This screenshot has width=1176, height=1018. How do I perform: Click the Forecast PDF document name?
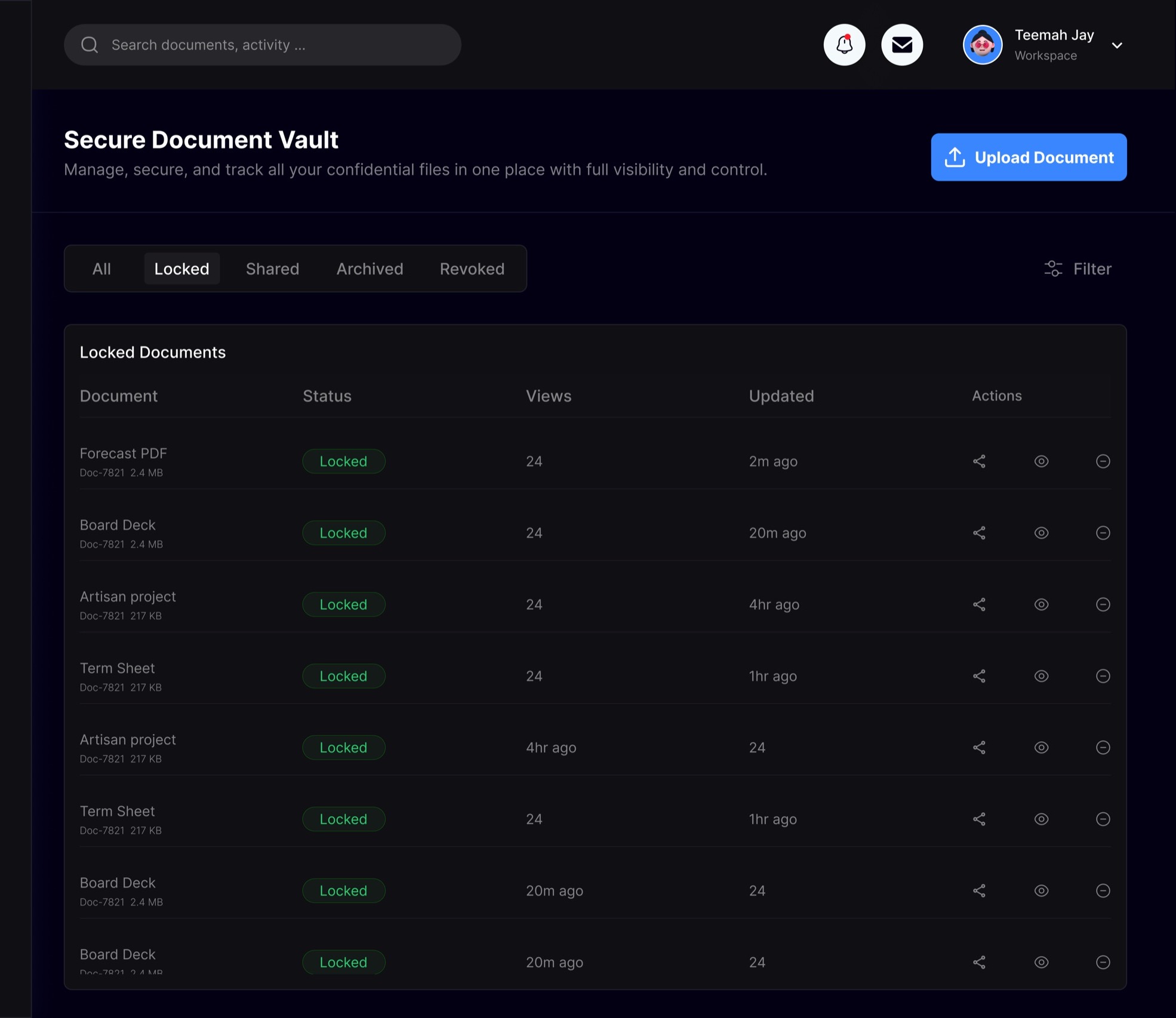124,454
